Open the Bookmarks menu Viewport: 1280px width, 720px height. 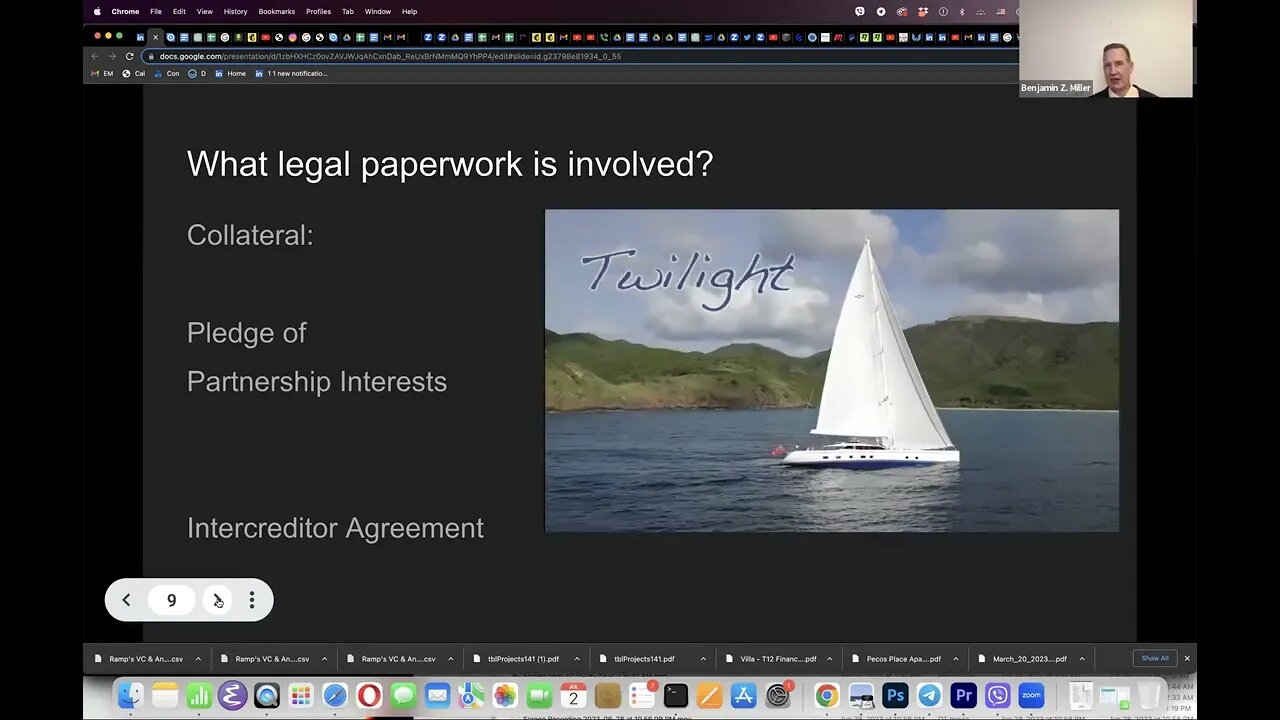276,11
